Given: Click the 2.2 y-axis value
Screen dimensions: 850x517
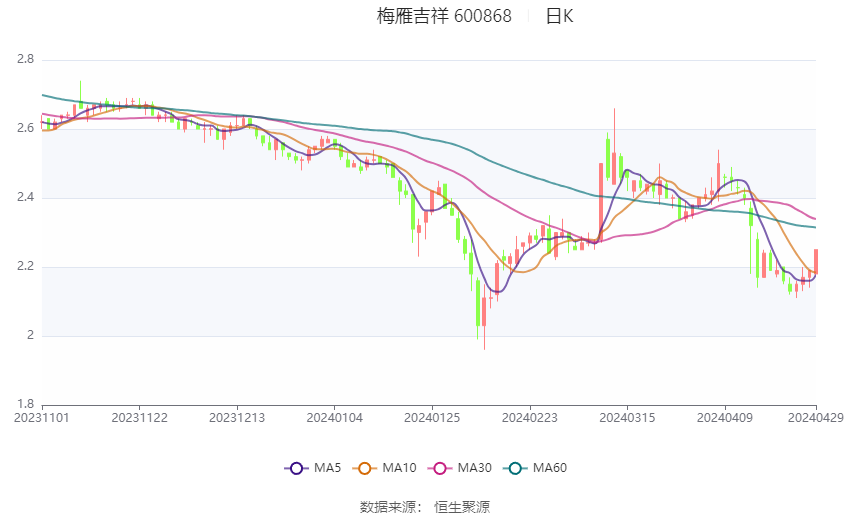Looking at the screenshot, I should tap(25, 266).
